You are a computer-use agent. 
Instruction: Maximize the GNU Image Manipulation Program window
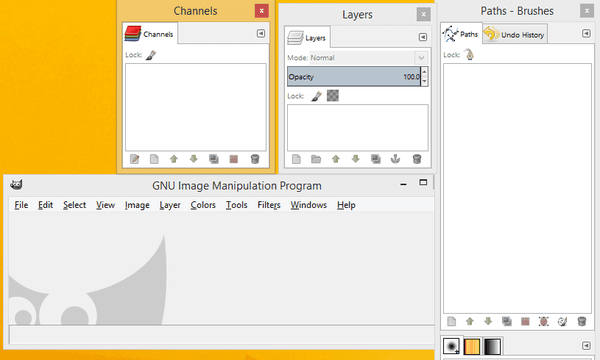point(423,182)
